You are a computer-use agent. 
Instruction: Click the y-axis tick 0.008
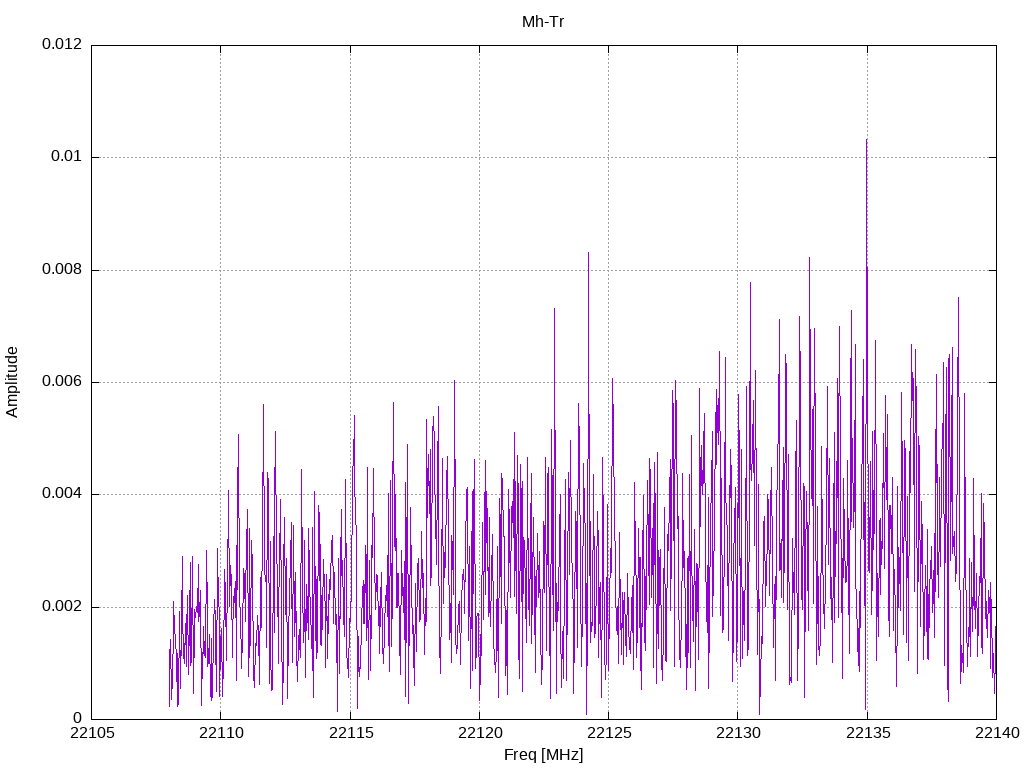click(62, 270)
